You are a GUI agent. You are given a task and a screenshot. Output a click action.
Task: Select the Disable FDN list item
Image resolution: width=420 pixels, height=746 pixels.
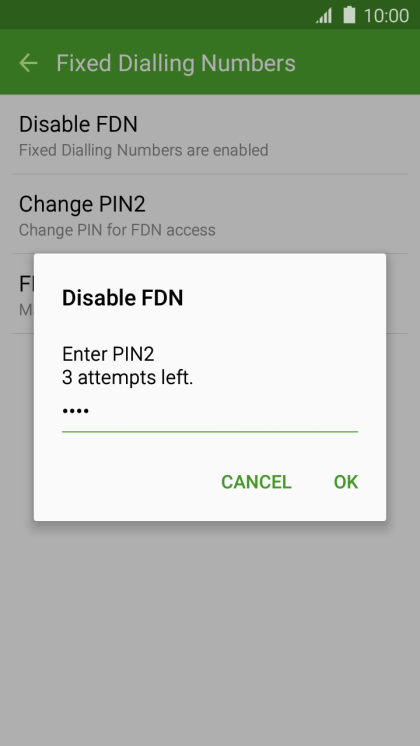[x=210, y=135]
